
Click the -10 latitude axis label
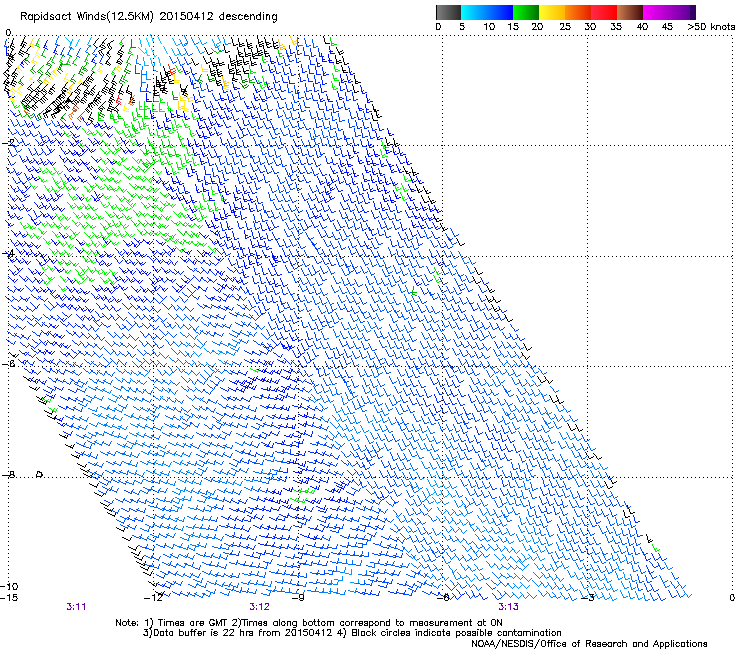[x=9, y=586]
